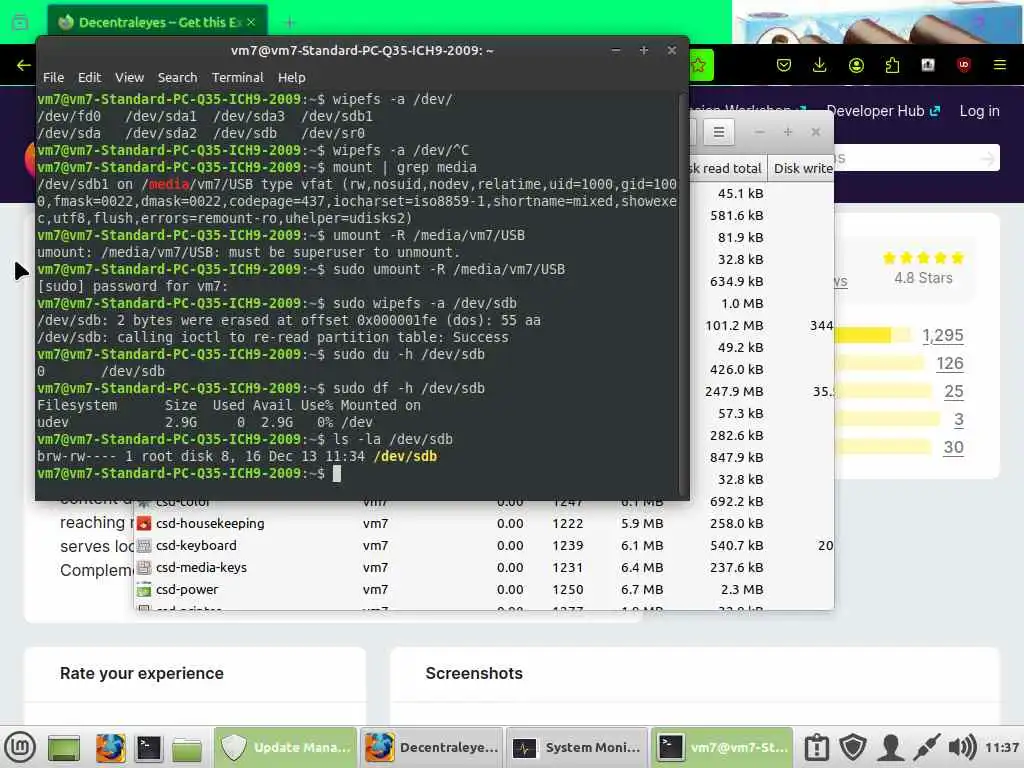The image size is (1024, 768).
Task: Click the 101.2 MB disk read value
Action: pos(734,325)
